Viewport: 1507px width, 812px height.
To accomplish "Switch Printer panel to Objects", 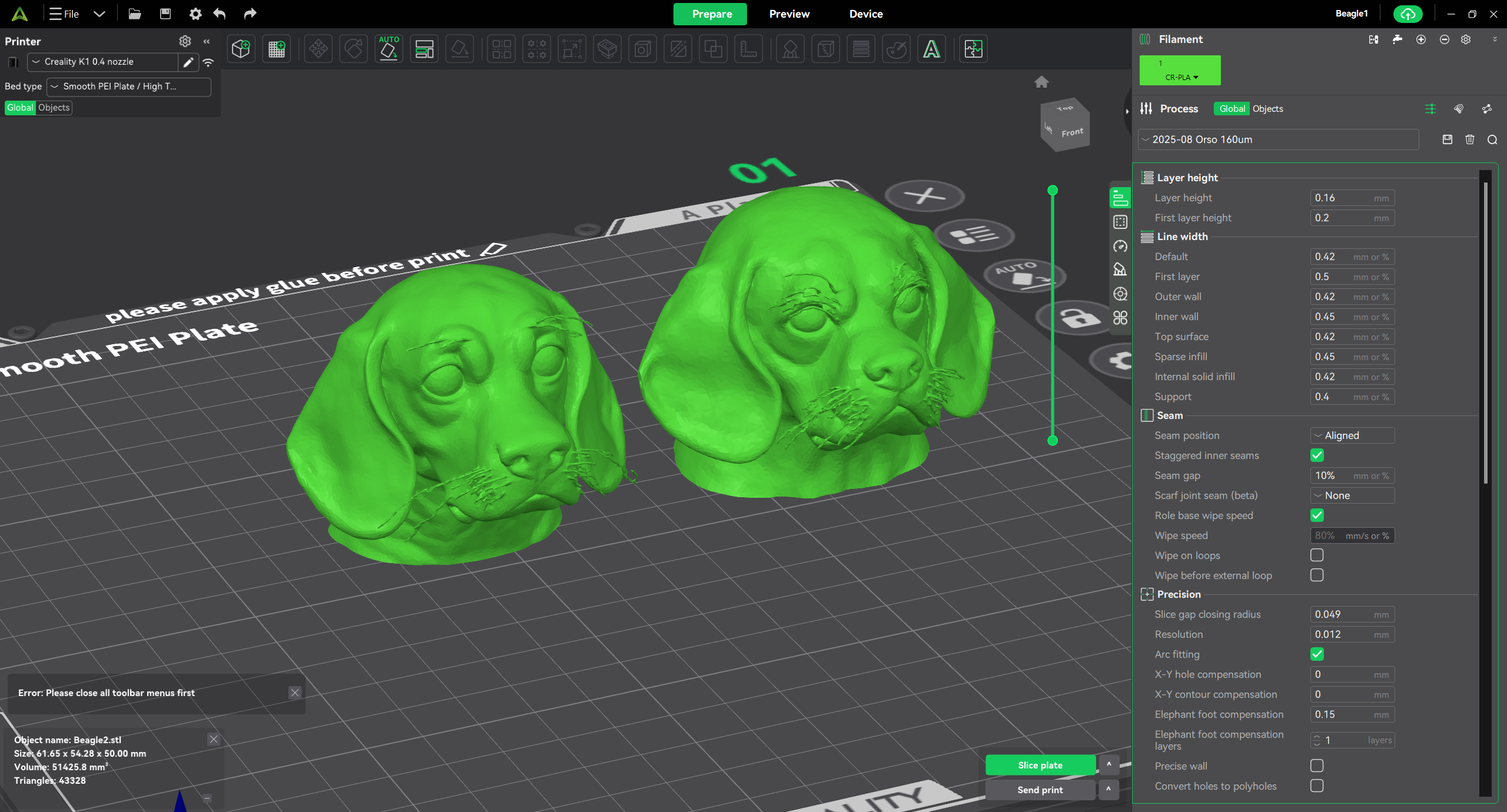I will pyautogui.click(x=54, y=108).
